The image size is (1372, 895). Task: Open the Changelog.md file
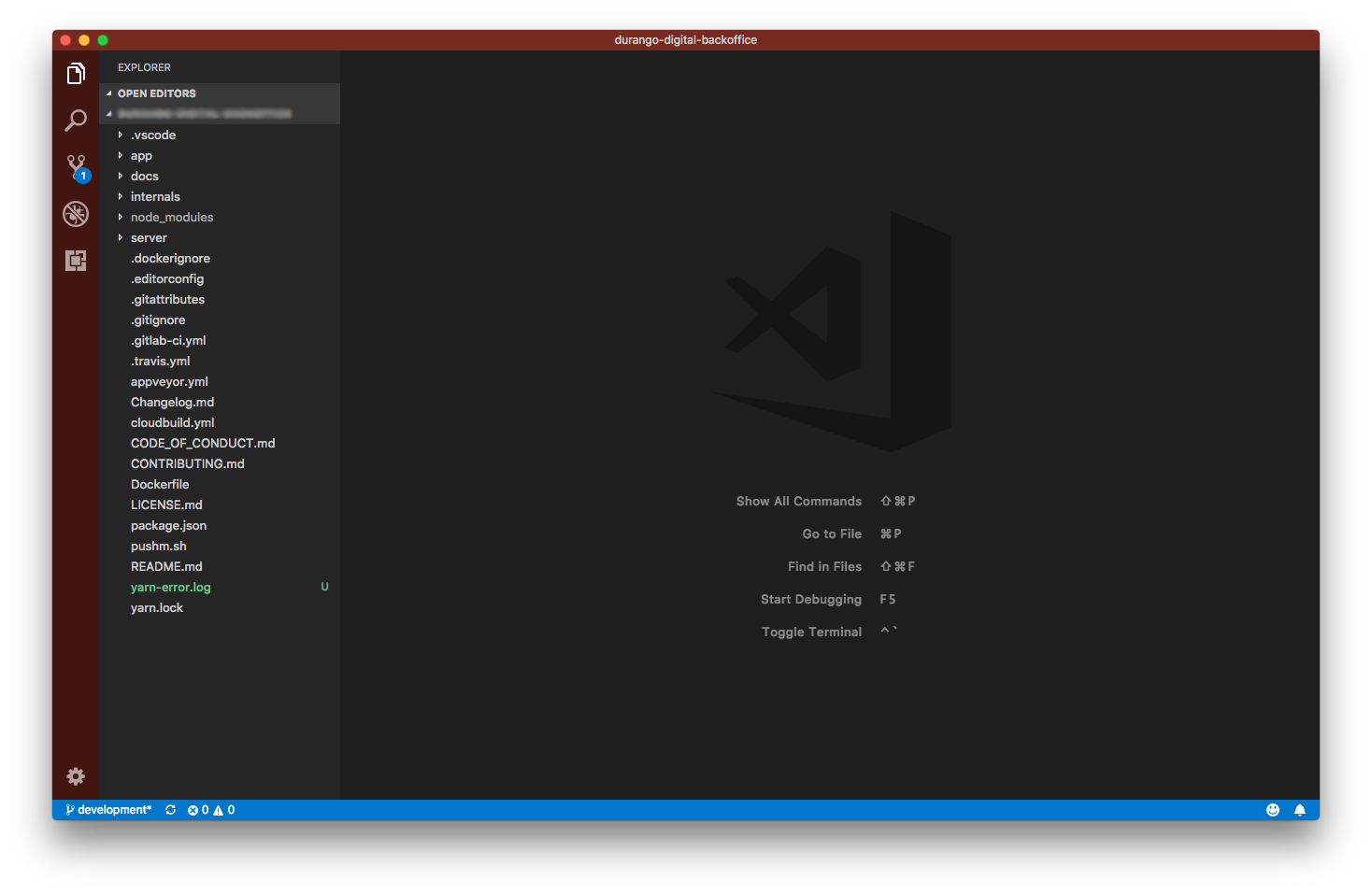220,403
